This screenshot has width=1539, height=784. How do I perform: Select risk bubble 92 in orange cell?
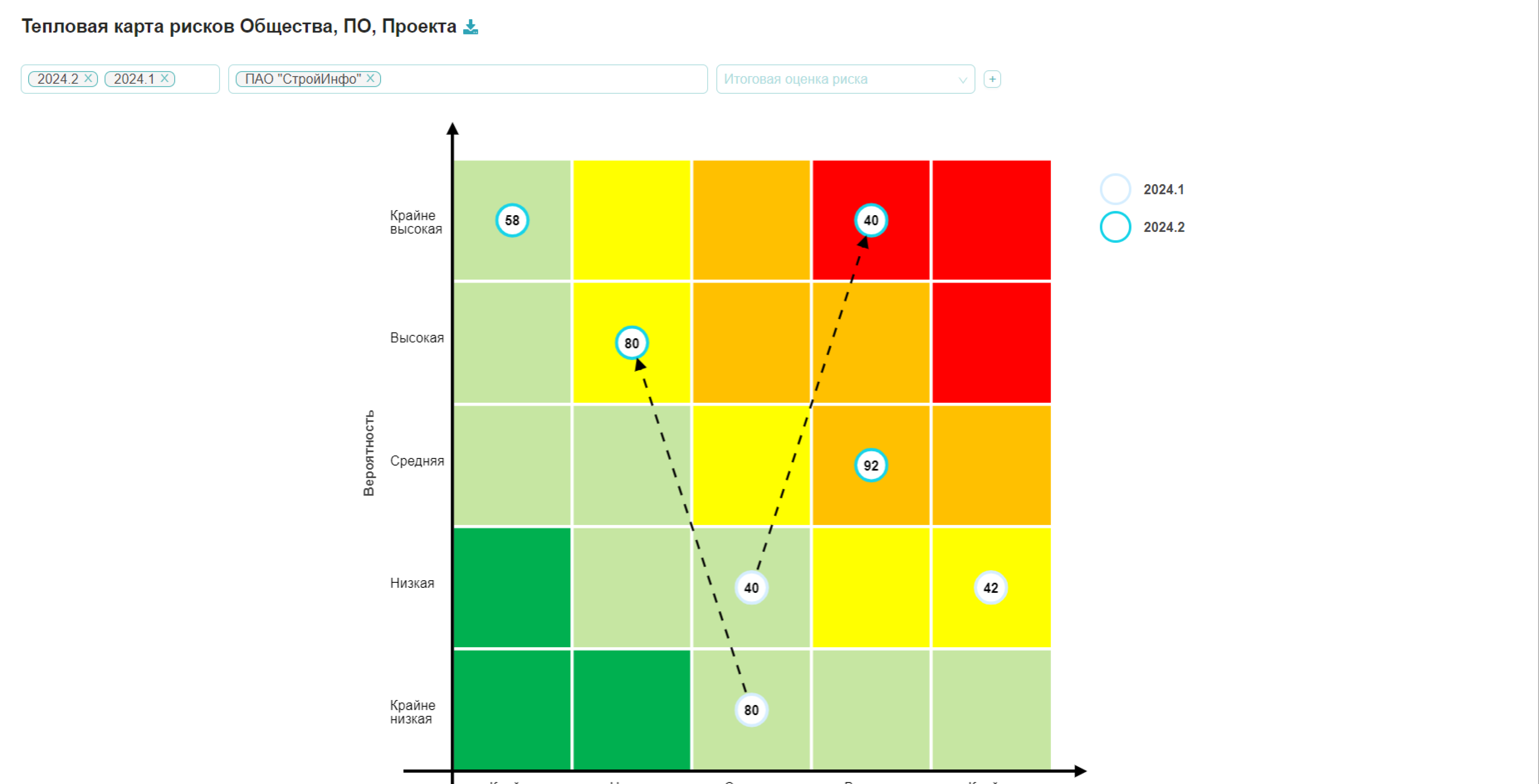coord(871,465)
